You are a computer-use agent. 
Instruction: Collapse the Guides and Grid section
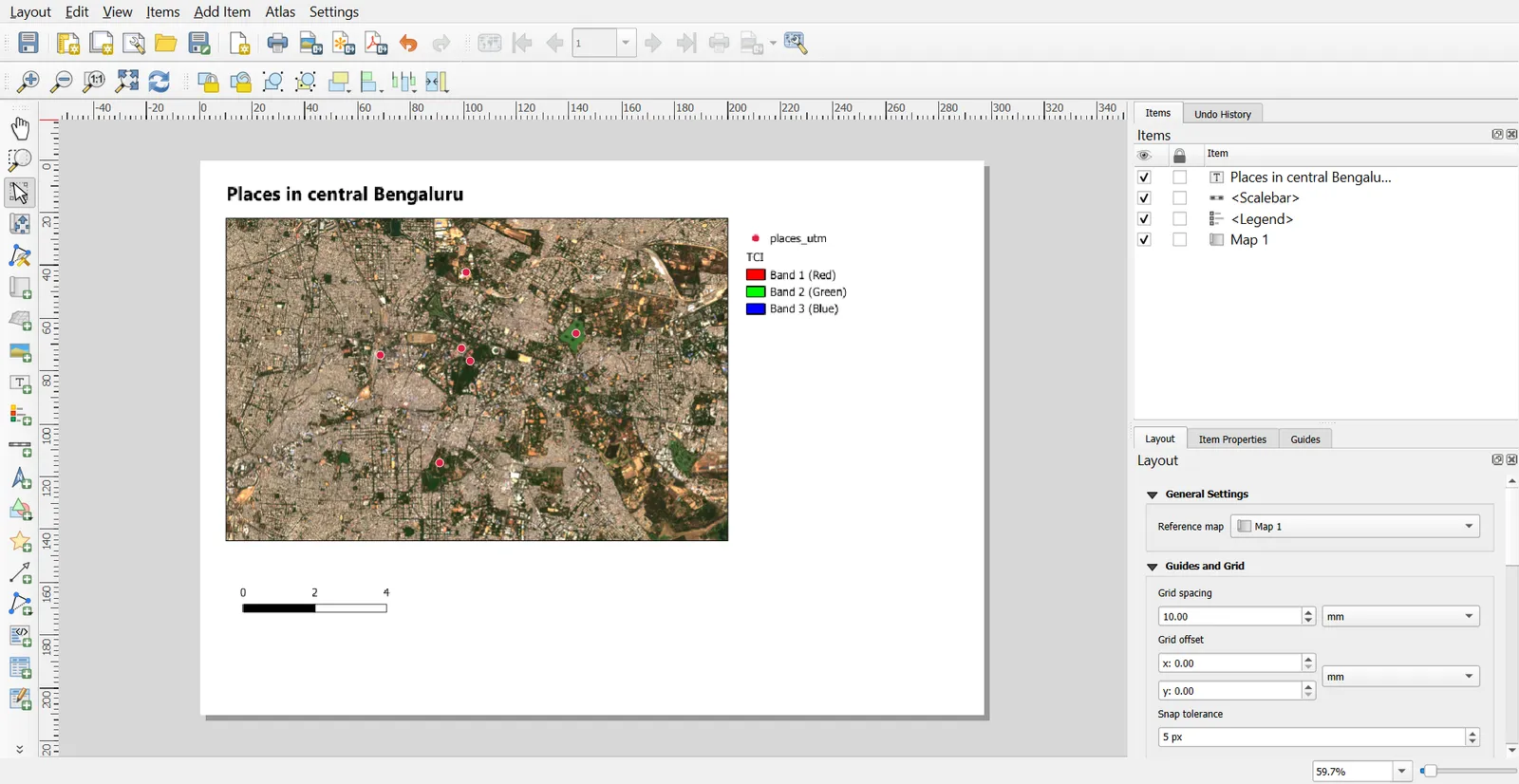tap(1153, 567)
